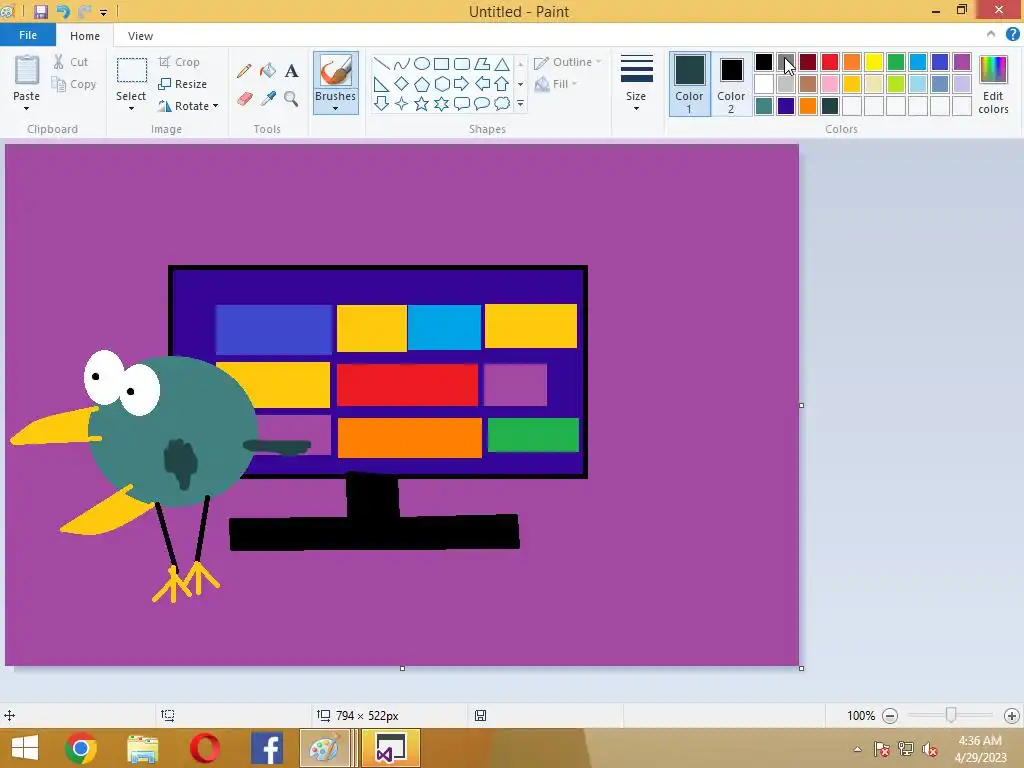The height and width of the screenshot is (768, 1024).
Task: Expand the shapes gallery more arrow
Action: tap(520, 103)
